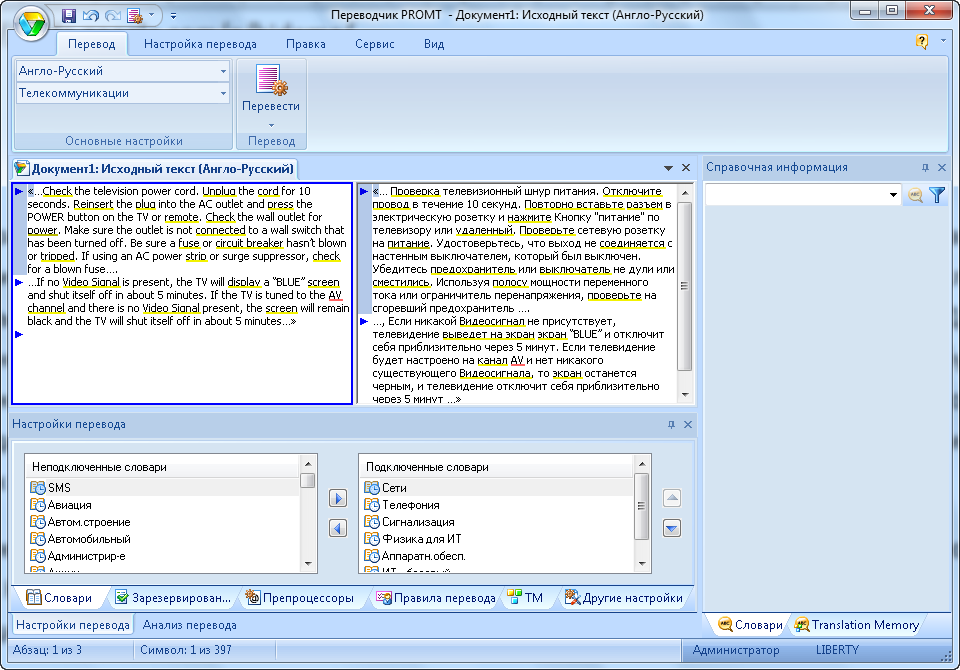Redo the action in the quick access toolbar
The height and width of the screenshot is (670, 960).
113,15
